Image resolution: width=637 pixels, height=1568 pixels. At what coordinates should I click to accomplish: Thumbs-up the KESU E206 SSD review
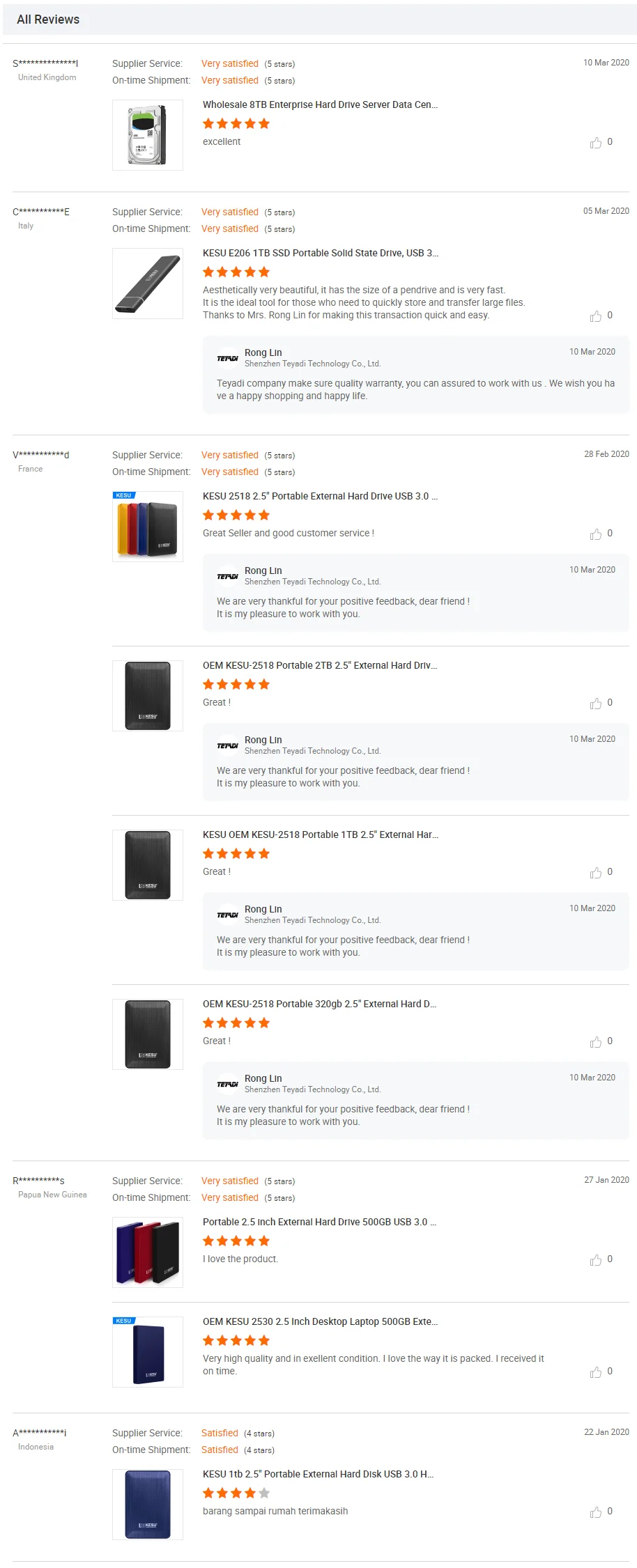coord(596,316)
